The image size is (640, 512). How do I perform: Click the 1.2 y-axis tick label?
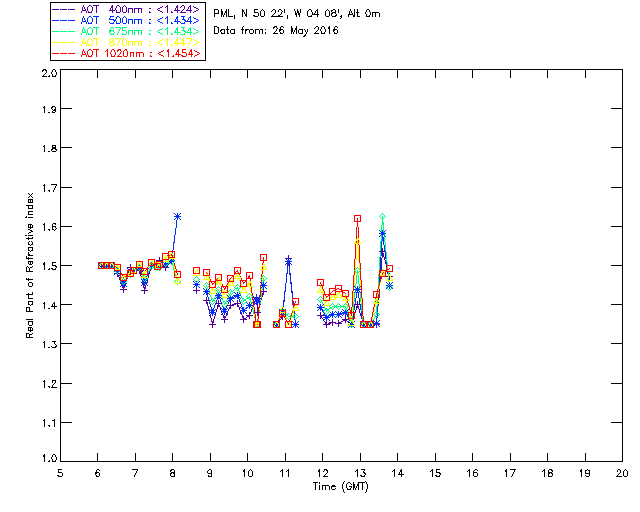coord(49,384)
